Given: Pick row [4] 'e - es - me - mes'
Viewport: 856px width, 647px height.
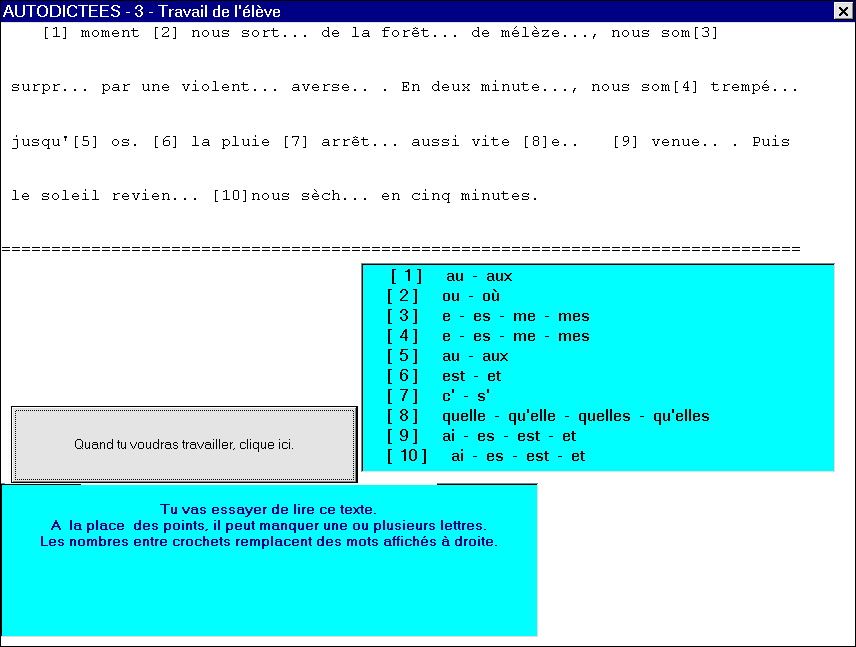Looking at the screenshot, I should (x=489, y=336).
